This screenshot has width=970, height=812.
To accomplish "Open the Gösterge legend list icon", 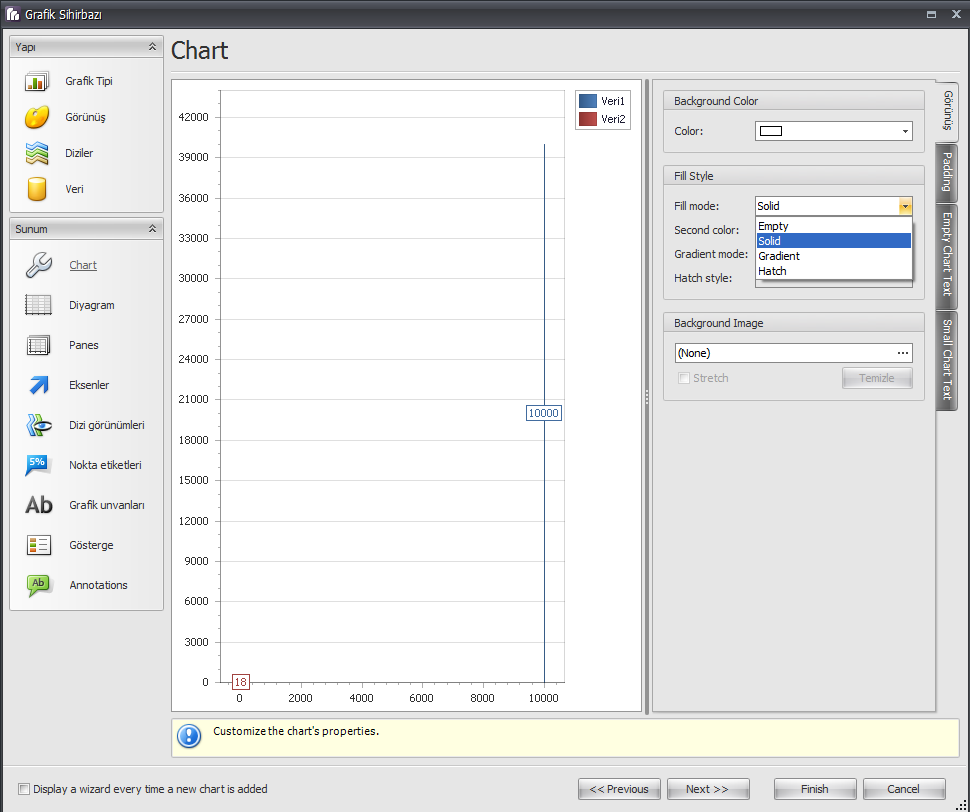I will click(x=38, y=545).
